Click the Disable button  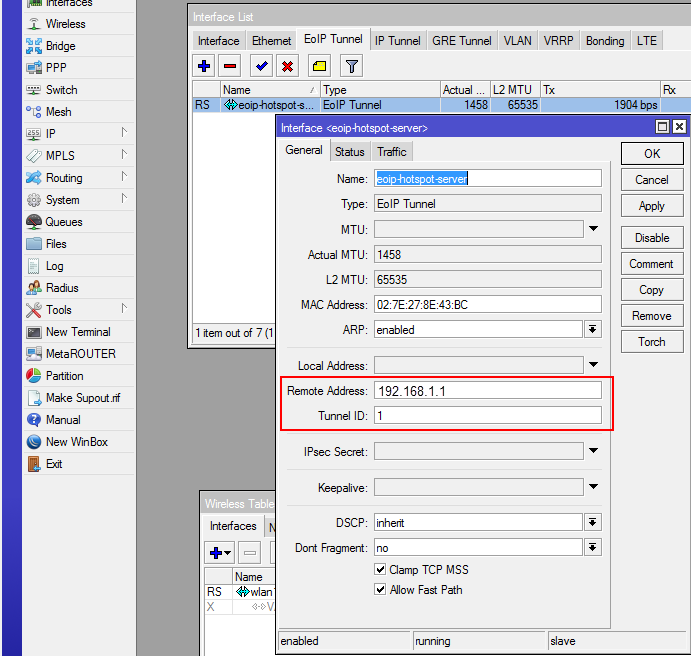[x=652, y=238]
